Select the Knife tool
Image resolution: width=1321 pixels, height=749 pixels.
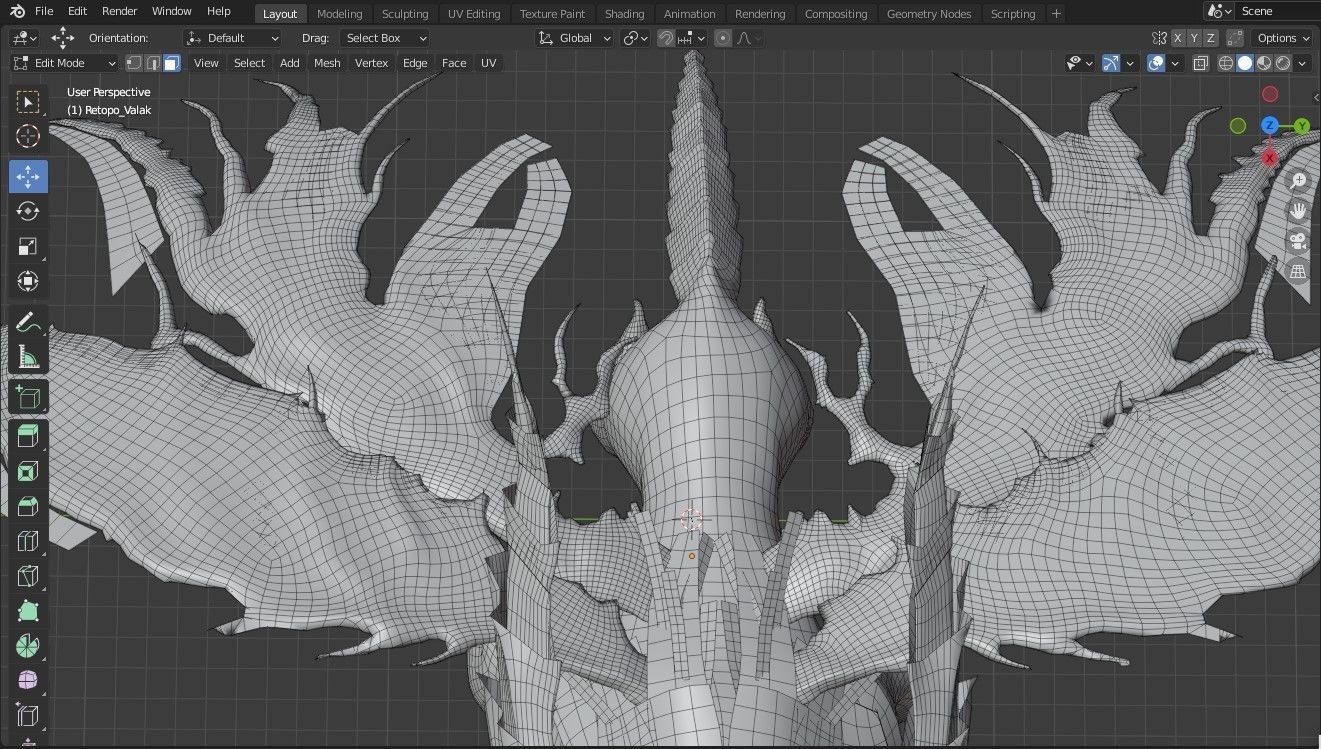coord(28,576)
